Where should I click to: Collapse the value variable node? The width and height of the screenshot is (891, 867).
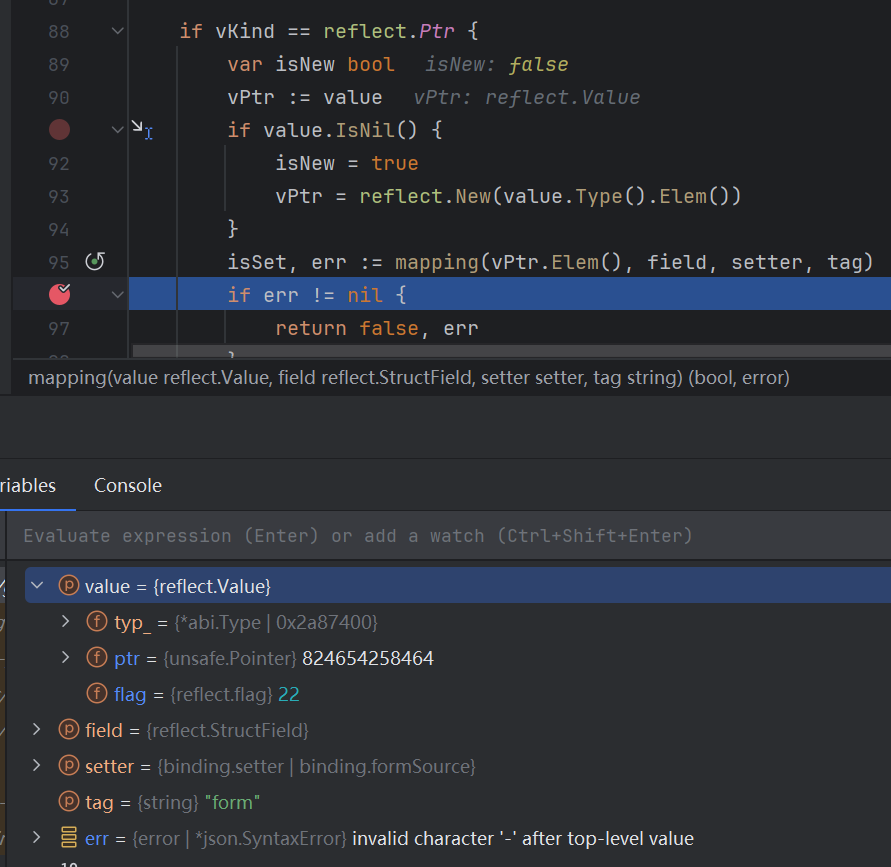(38, 585)
